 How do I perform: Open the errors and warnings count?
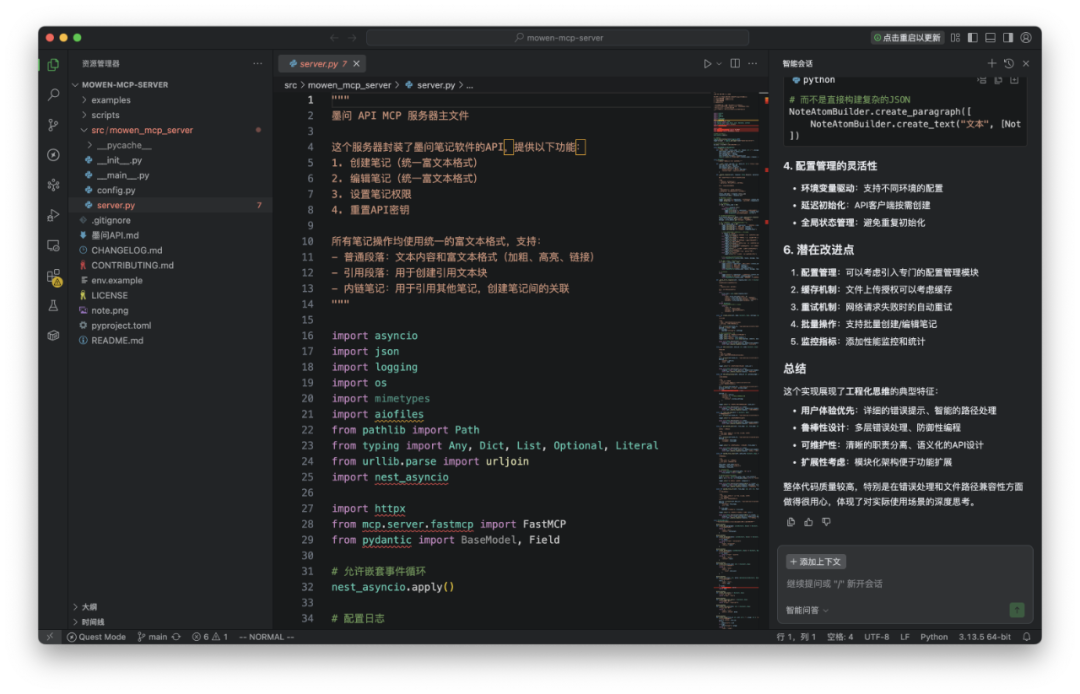[x=210, y=637]
